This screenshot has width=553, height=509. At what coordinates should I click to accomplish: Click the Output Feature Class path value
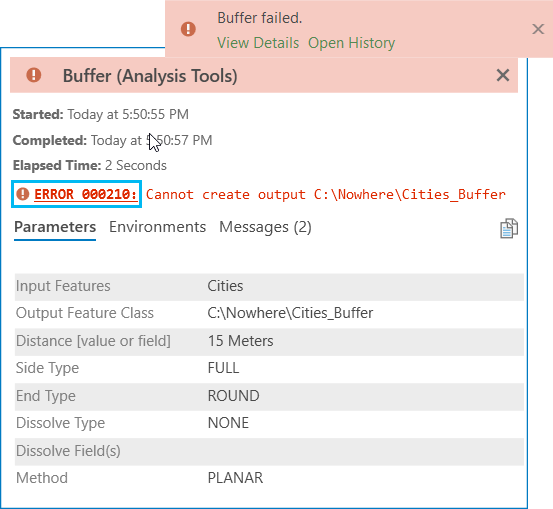click(x=290, y=313)
